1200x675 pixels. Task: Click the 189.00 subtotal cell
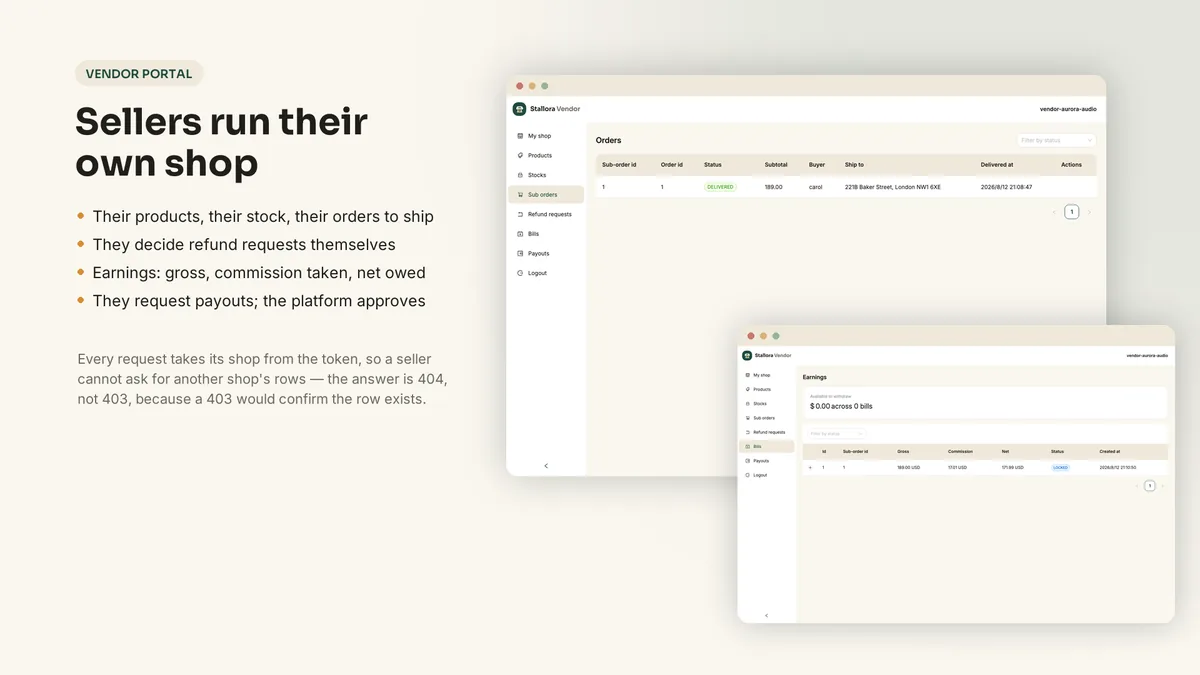(774, 187)
